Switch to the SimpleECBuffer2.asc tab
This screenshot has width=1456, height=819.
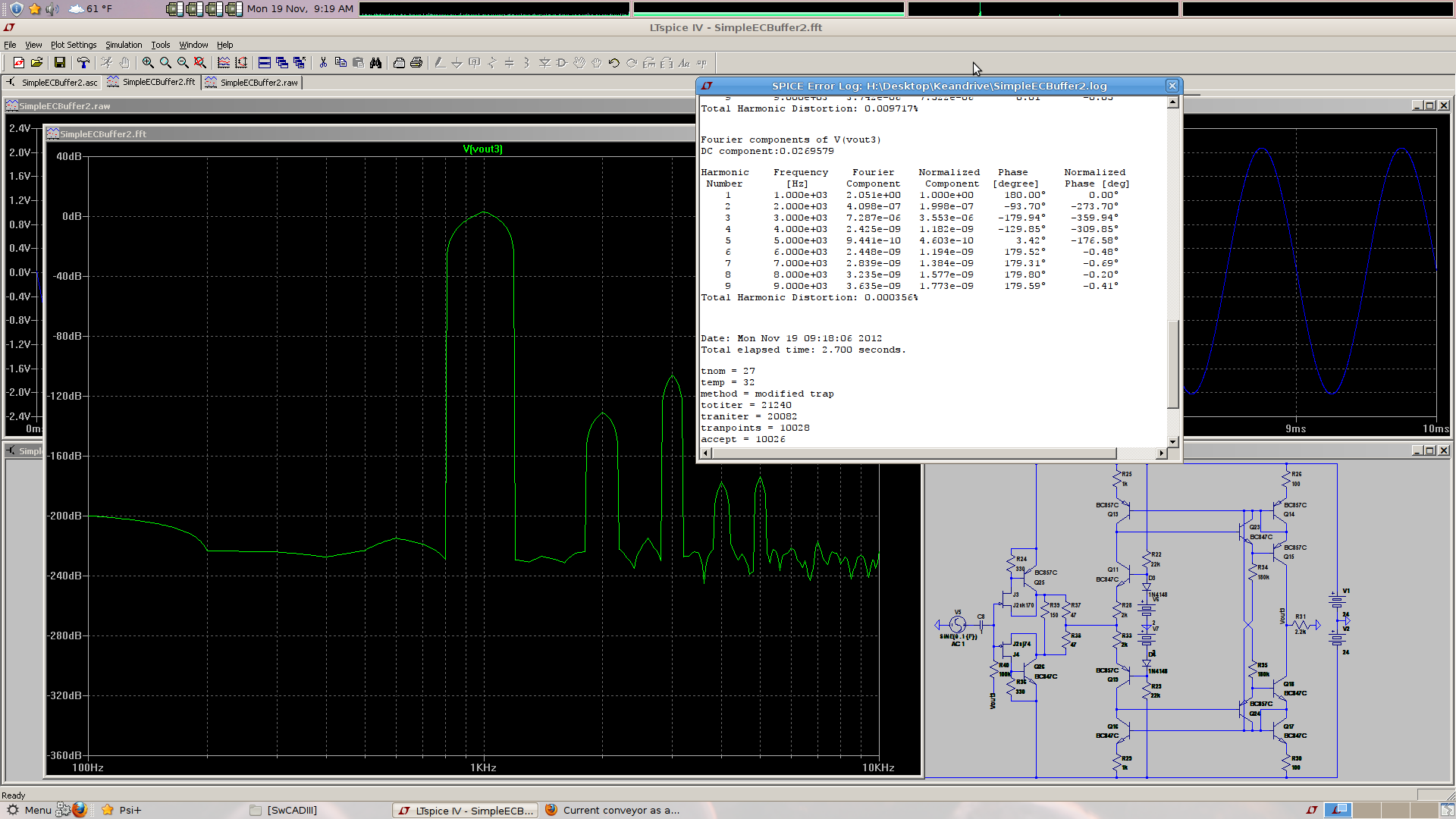point(52,82)
